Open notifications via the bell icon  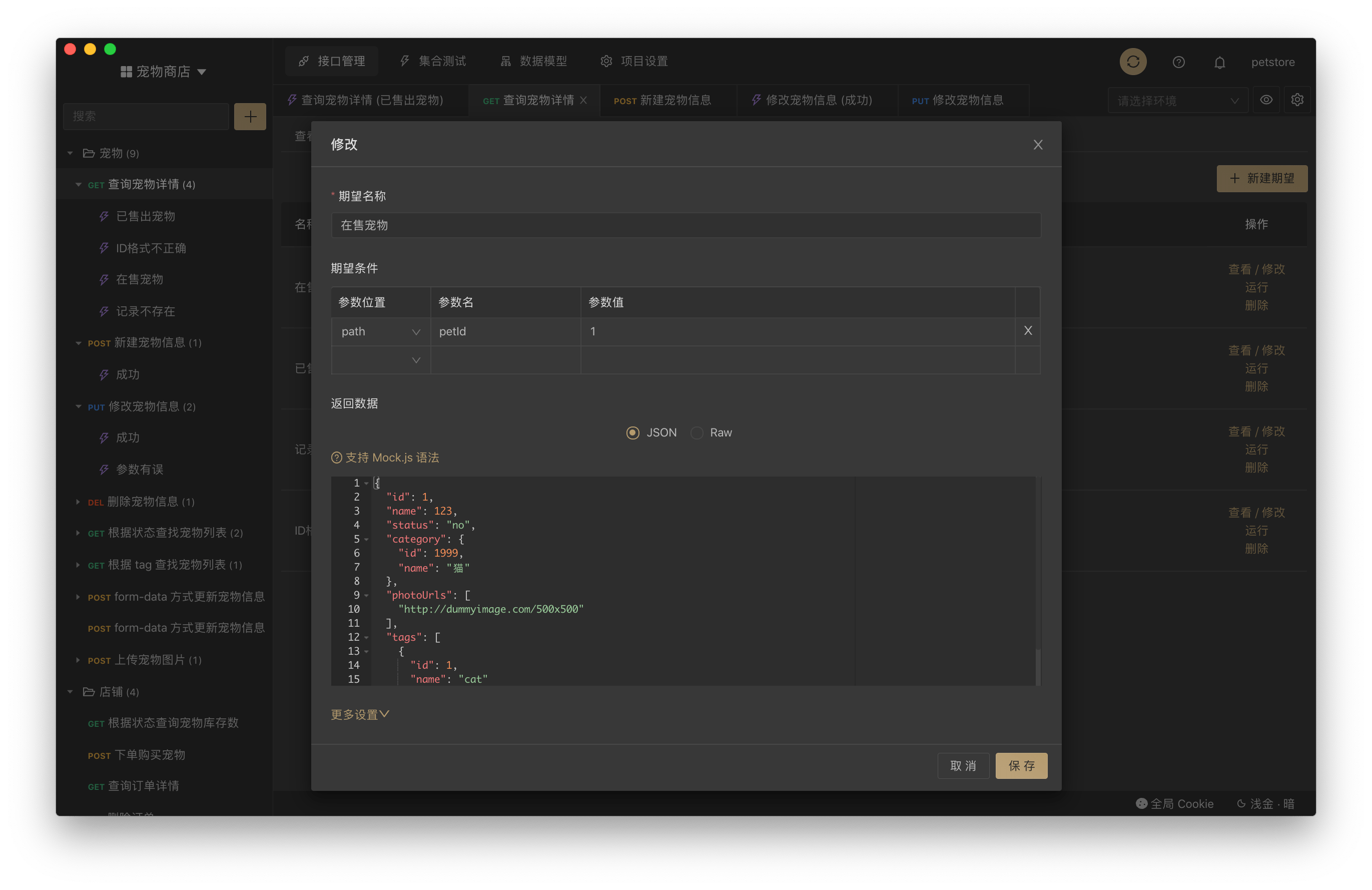[1220, 62]
